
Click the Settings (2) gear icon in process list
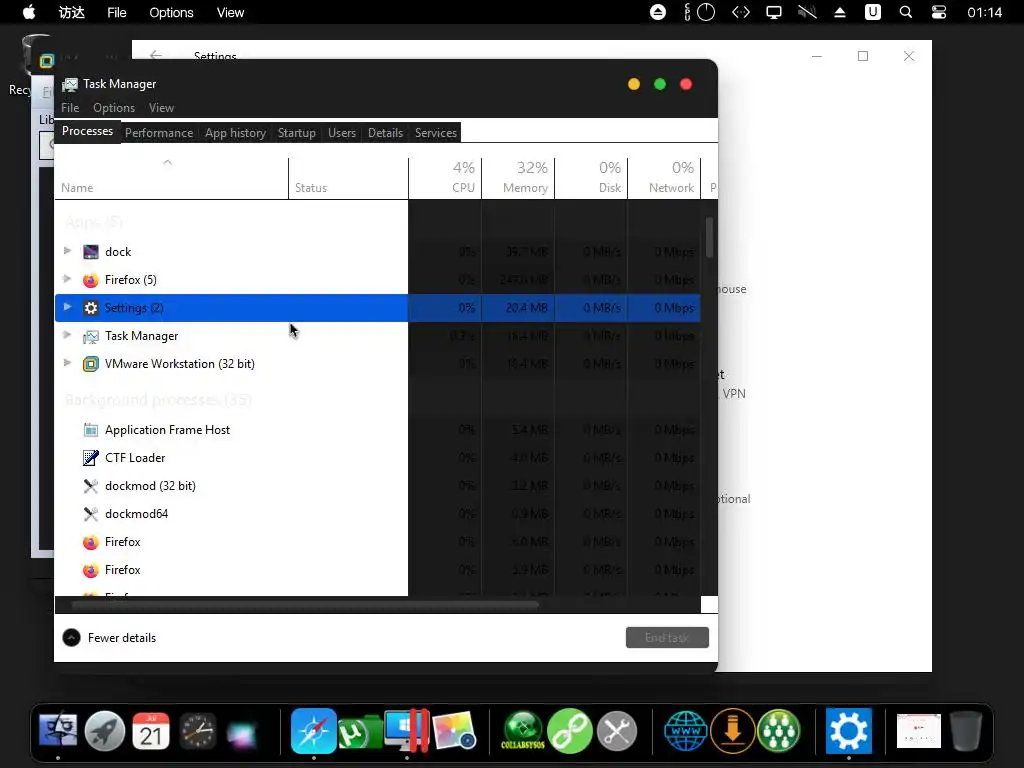91,308
